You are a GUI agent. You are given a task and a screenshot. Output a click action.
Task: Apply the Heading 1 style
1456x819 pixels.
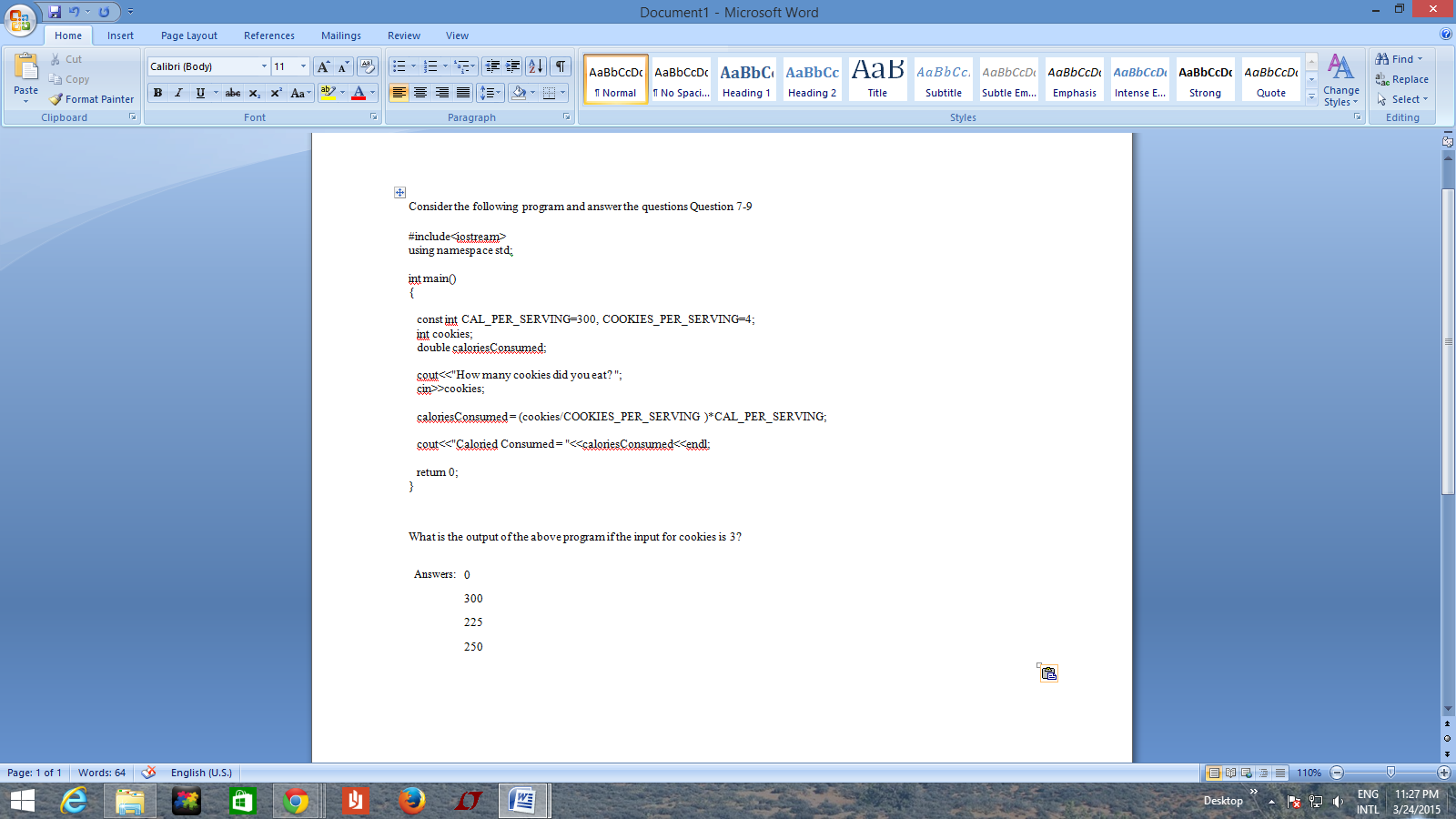click(746, 79)
